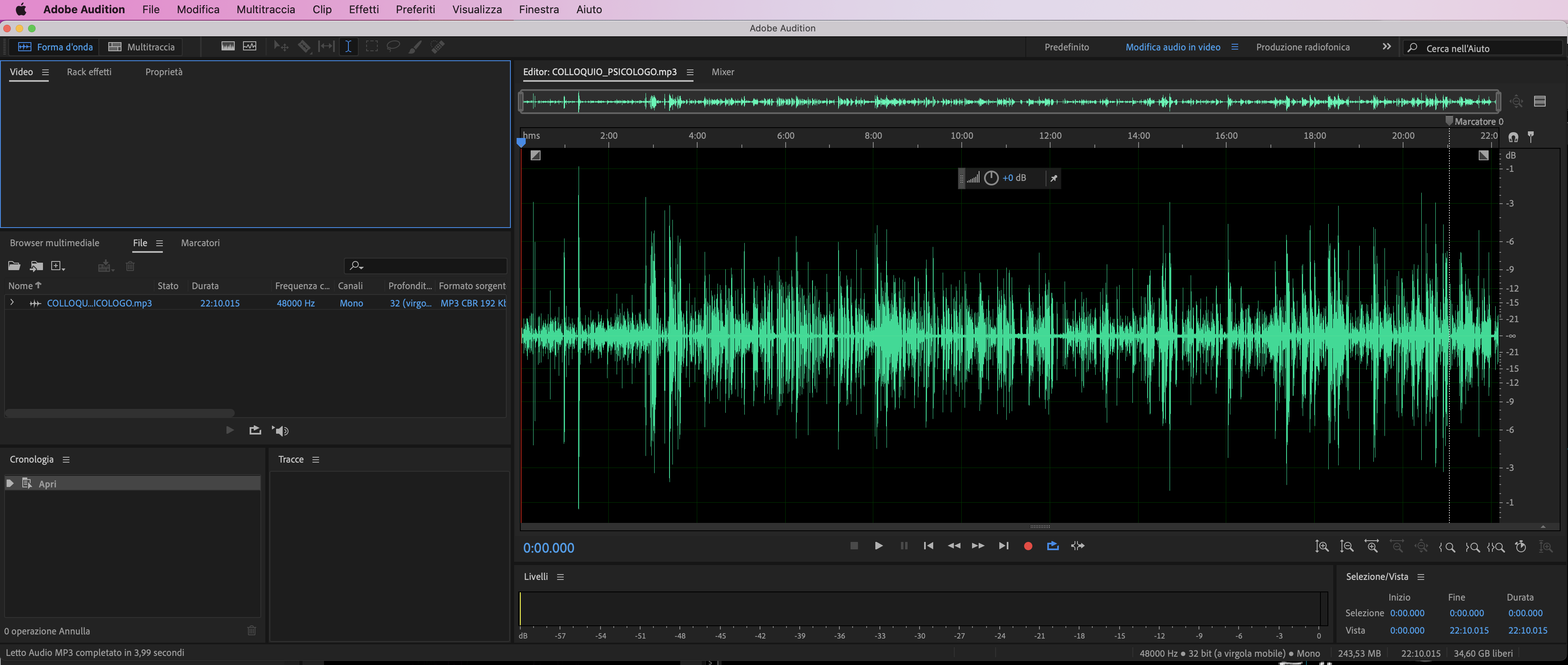Open the New file dropdown
This screenshot has height=665, width=1568.
coord(58,266)
